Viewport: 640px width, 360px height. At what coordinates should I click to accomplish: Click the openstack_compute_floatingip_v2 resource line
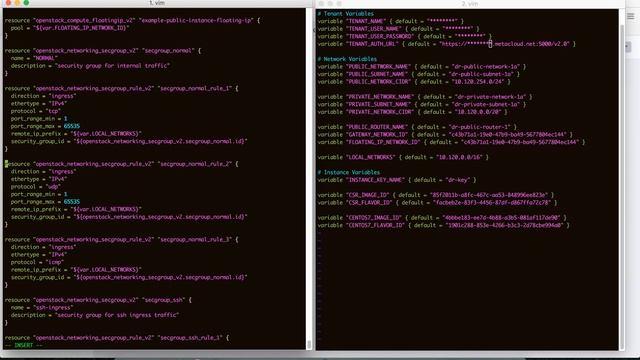132,20
